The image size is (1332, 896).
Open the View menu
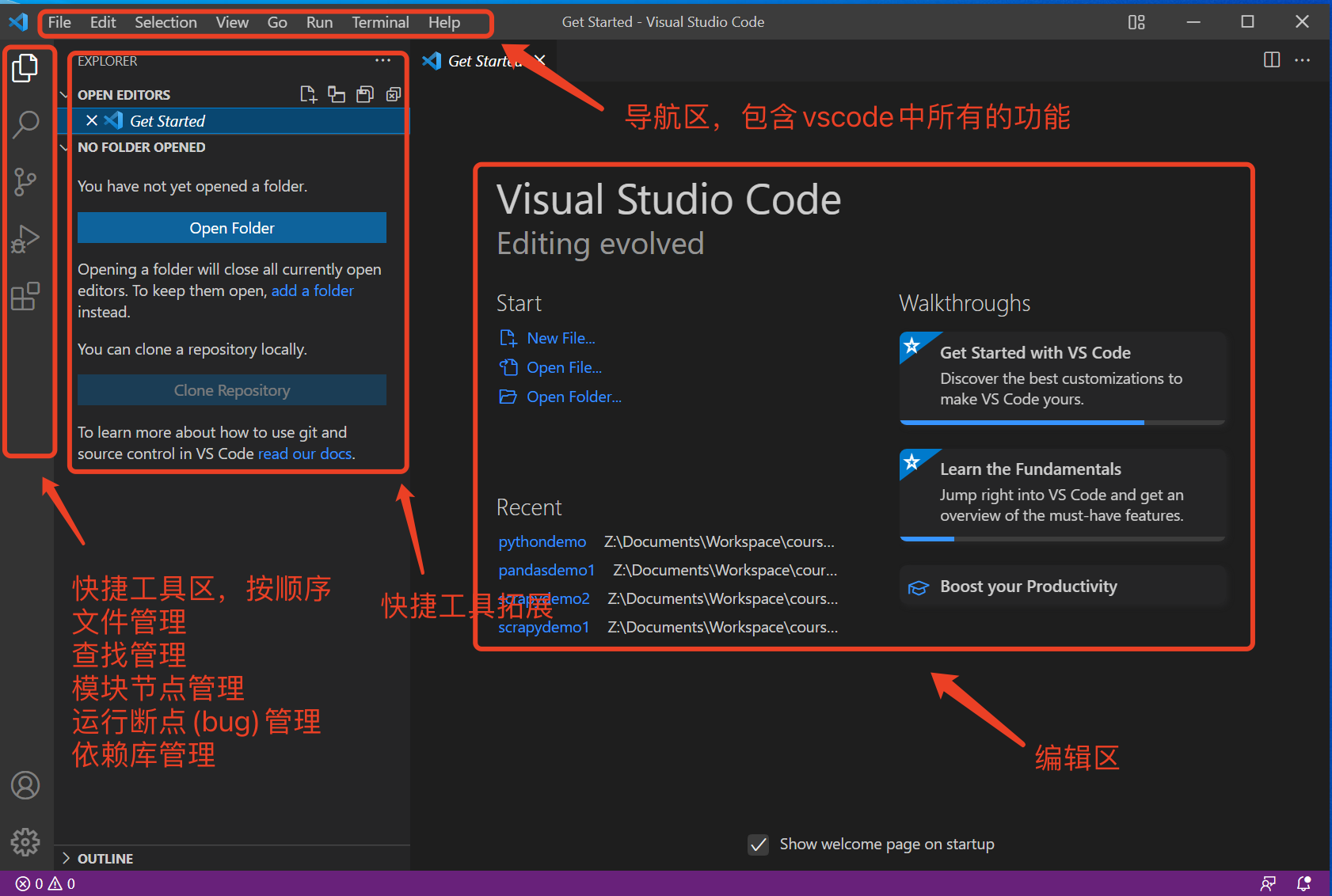coord(232,22)
